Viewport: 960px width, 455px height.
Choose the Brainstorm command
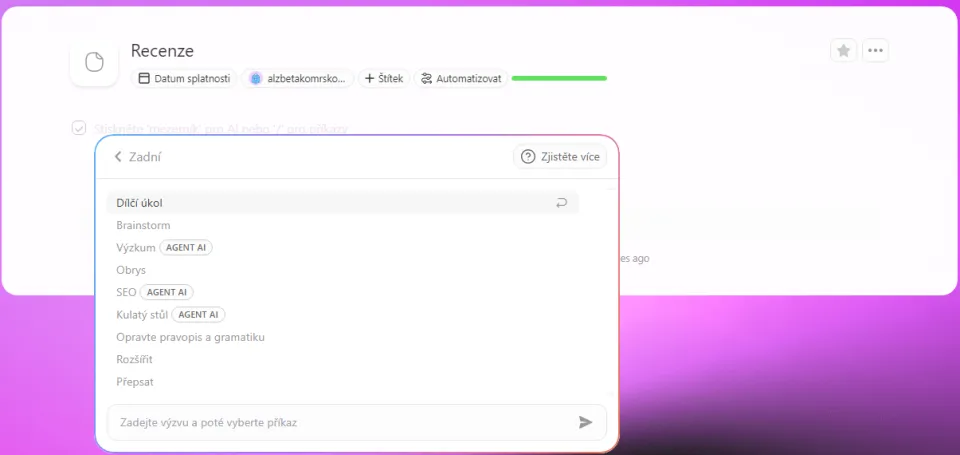coord(143,225)
